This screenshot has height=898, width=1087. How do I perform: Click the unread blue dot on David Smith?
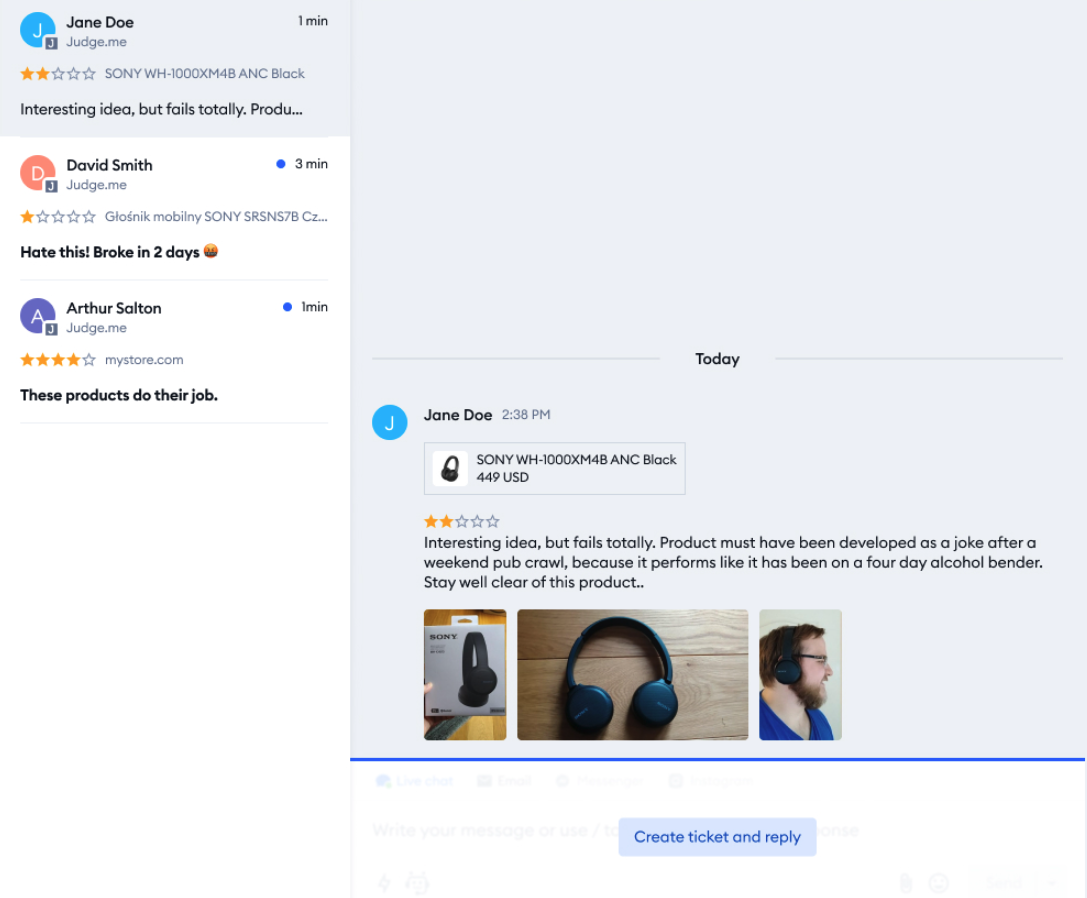point(281,164)
